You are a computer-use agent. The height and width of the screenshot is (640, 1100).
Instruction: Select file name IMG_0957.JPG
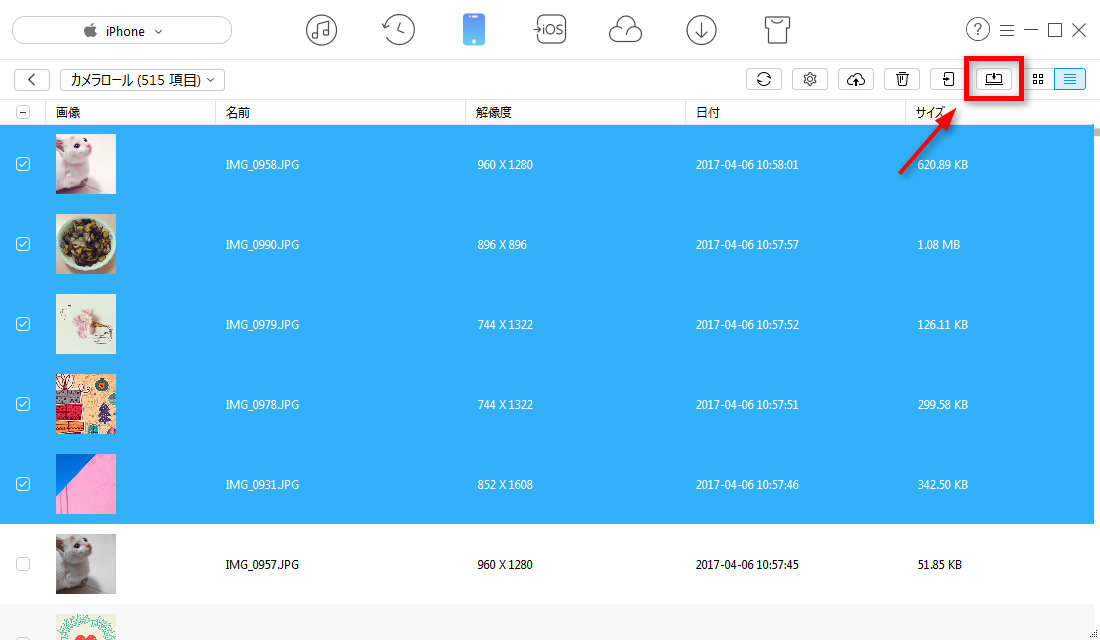(262, 565)
